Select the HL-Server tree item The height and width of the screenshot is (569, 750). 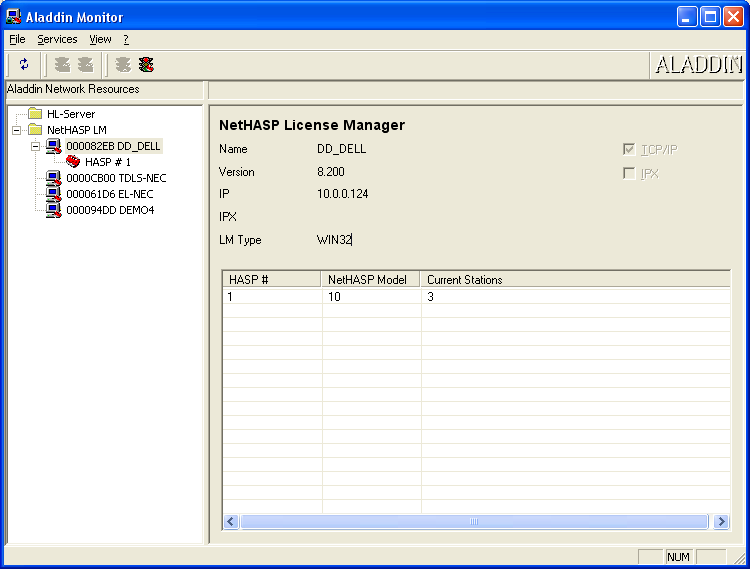[71, 114]
